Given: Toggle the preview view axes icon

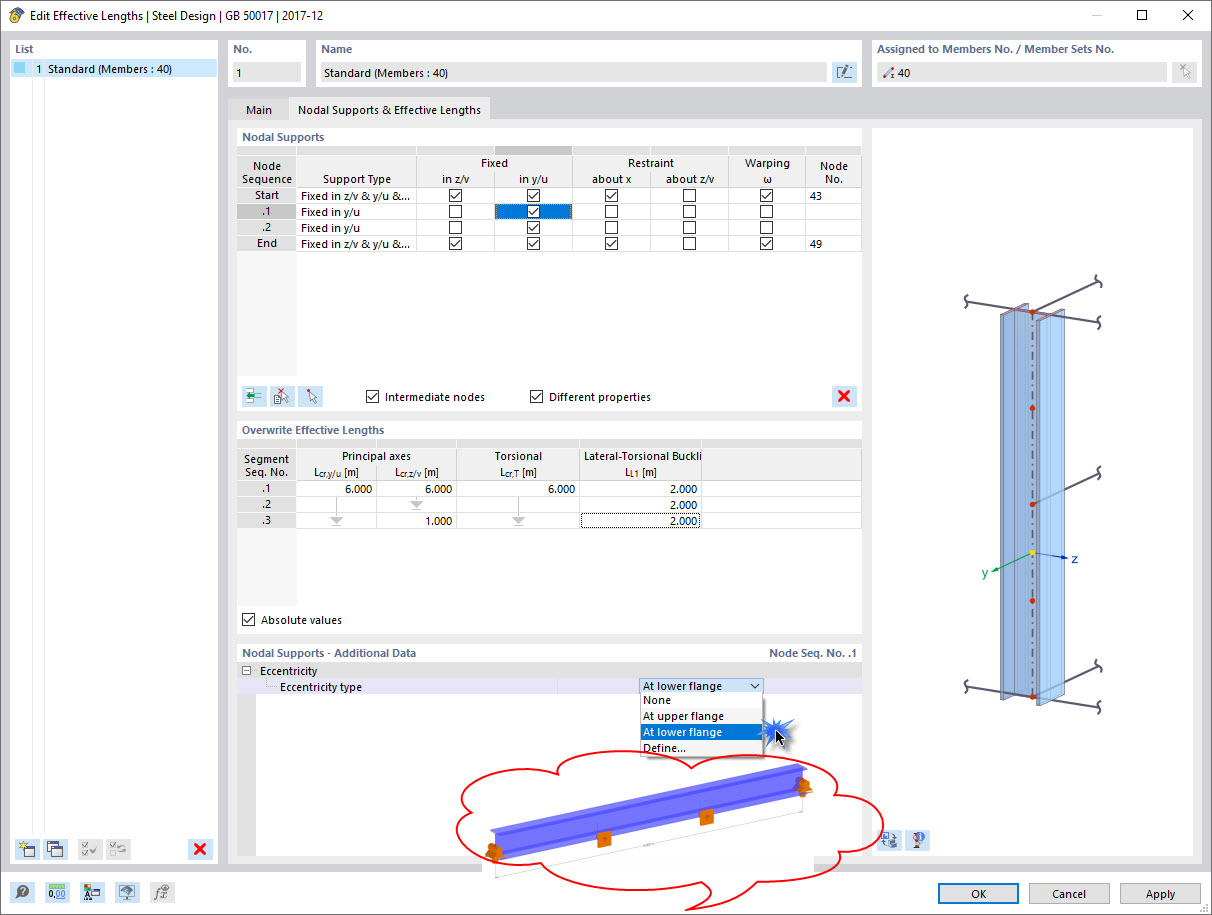Looking at the screenshot, I should pos(888,840).
